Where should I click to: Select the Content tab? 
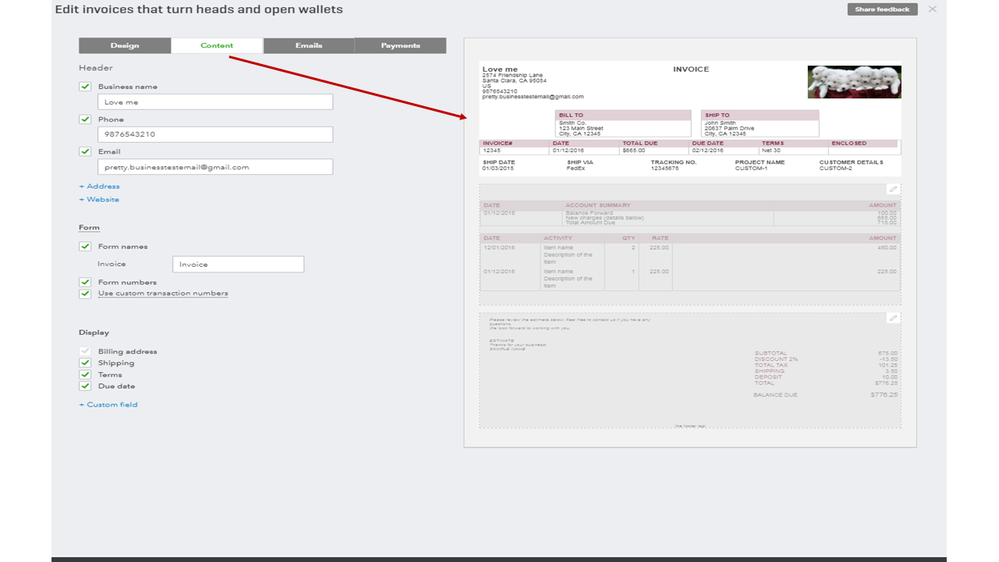[217, 45]
